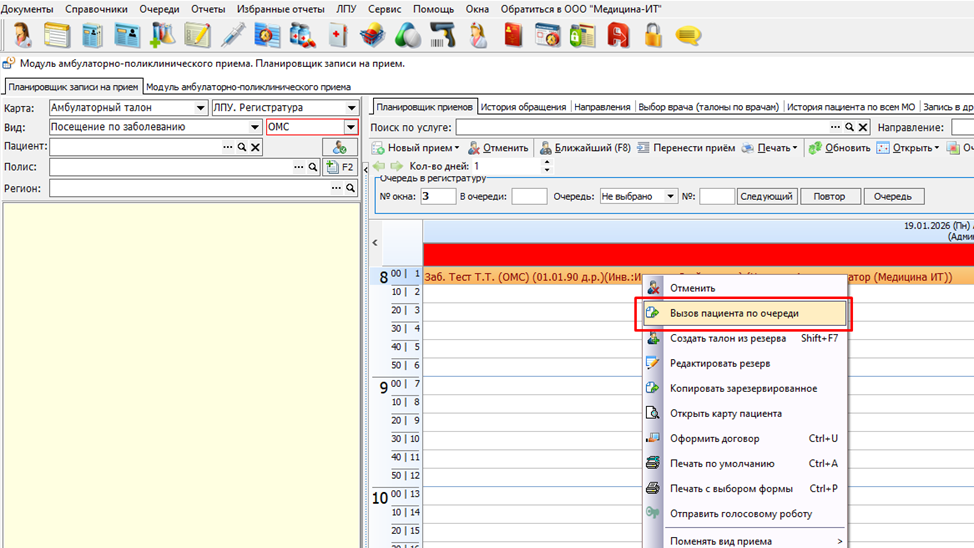Click the yellow padlock icon in the toolbar

click(x=653, y=36)
